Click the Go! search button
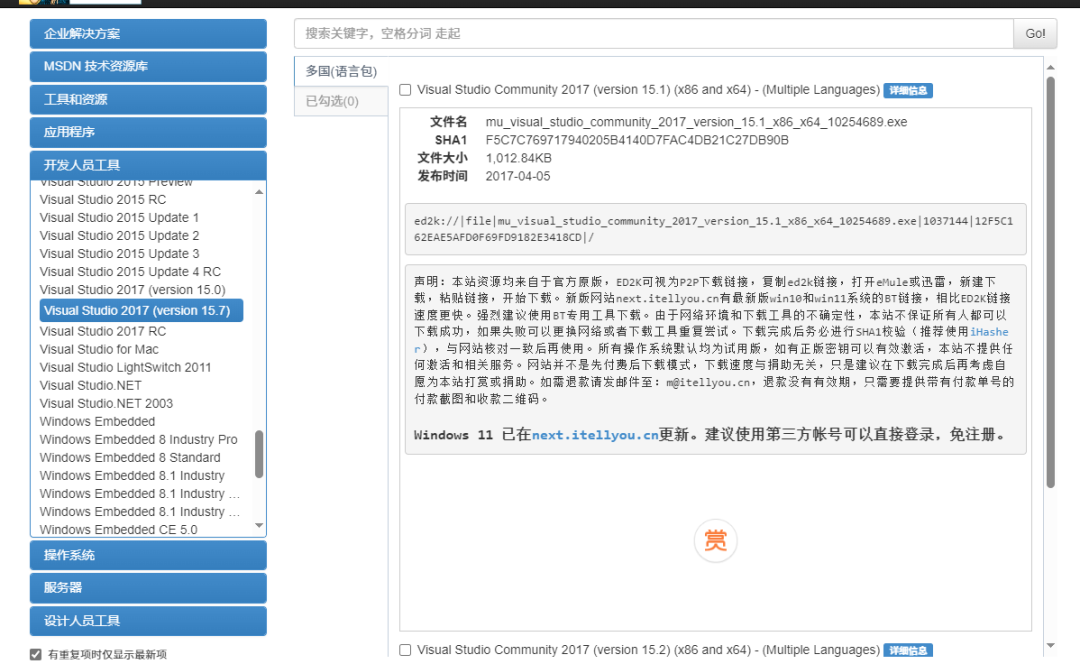The image size is (1080, 664). pos(1034,33)
